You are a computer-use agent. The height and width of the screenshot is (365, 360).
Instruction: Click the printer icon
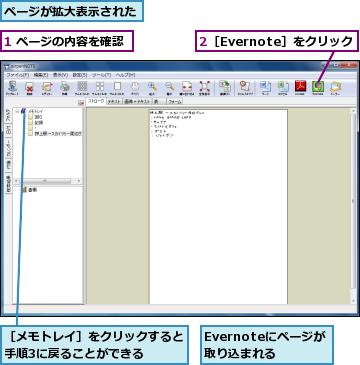[x=64, y=87]
